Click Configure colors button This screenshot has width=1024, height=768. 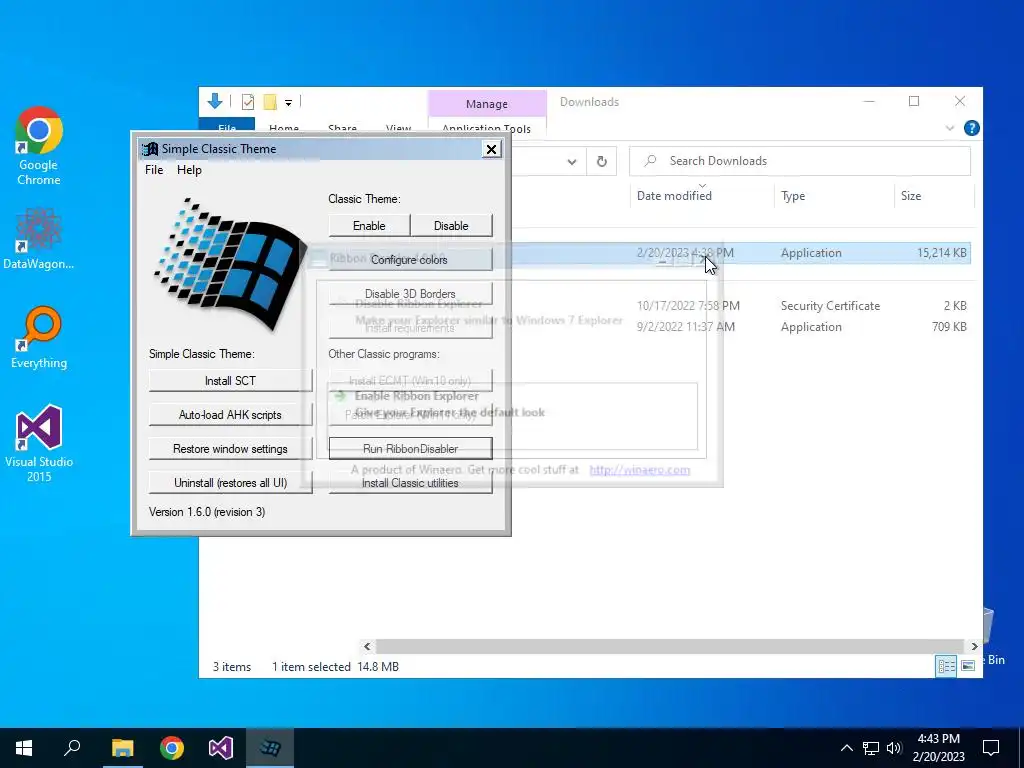coord(410,259)
